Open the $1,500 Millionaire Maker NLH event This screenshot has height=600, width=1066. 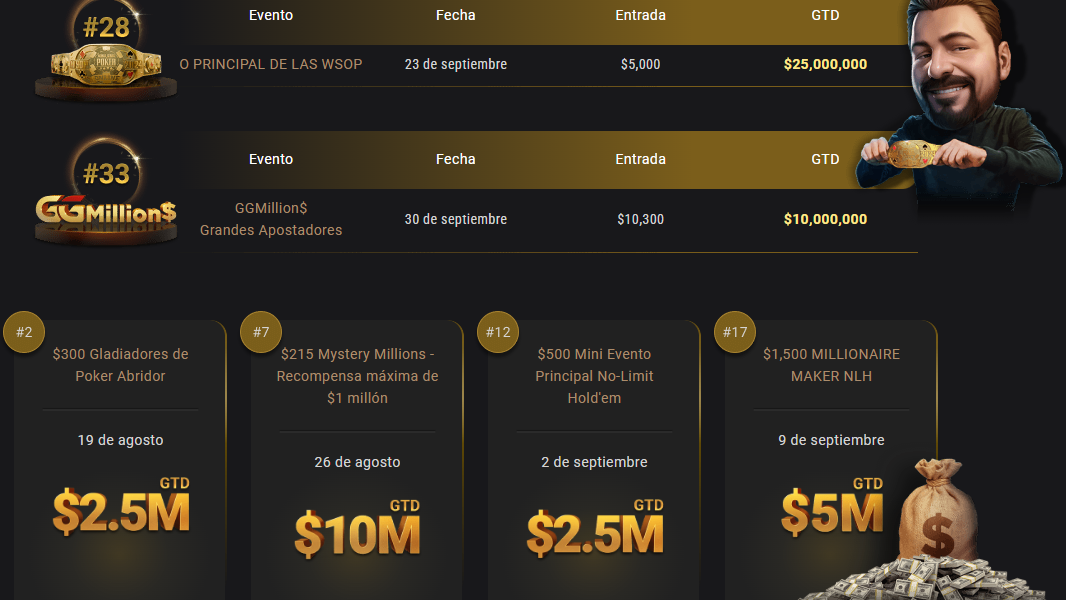pos(831,365)
